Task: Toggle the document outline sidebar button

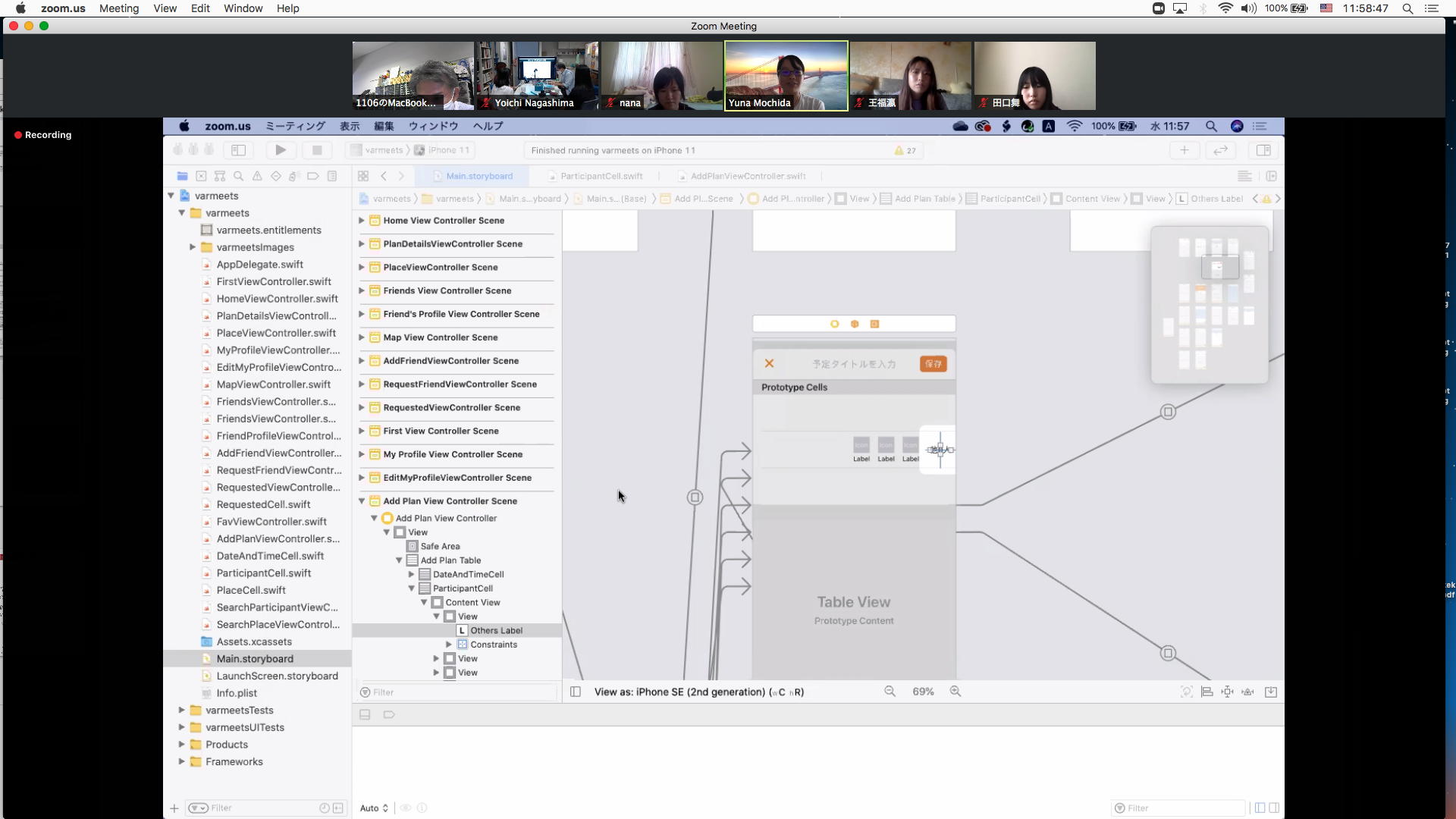Action: pos(576,692)
